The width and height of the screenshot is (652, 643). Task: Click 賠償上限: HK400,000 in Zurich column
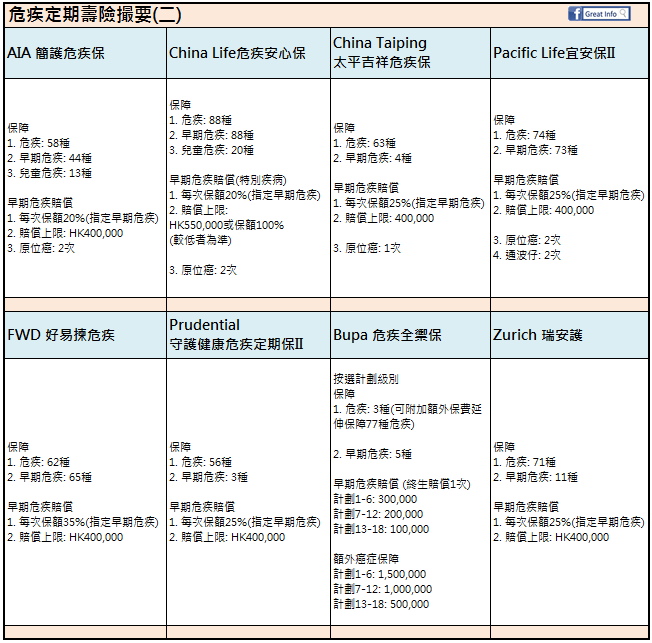coord(551,537)
